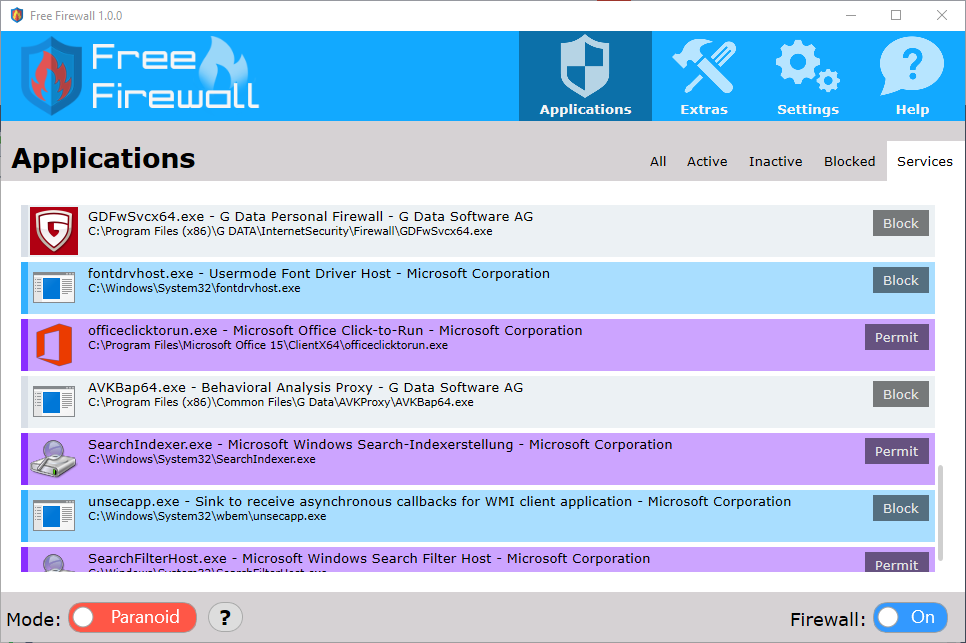Select the Active applications filter
This screenshot has height=643, width=966.
707,161
